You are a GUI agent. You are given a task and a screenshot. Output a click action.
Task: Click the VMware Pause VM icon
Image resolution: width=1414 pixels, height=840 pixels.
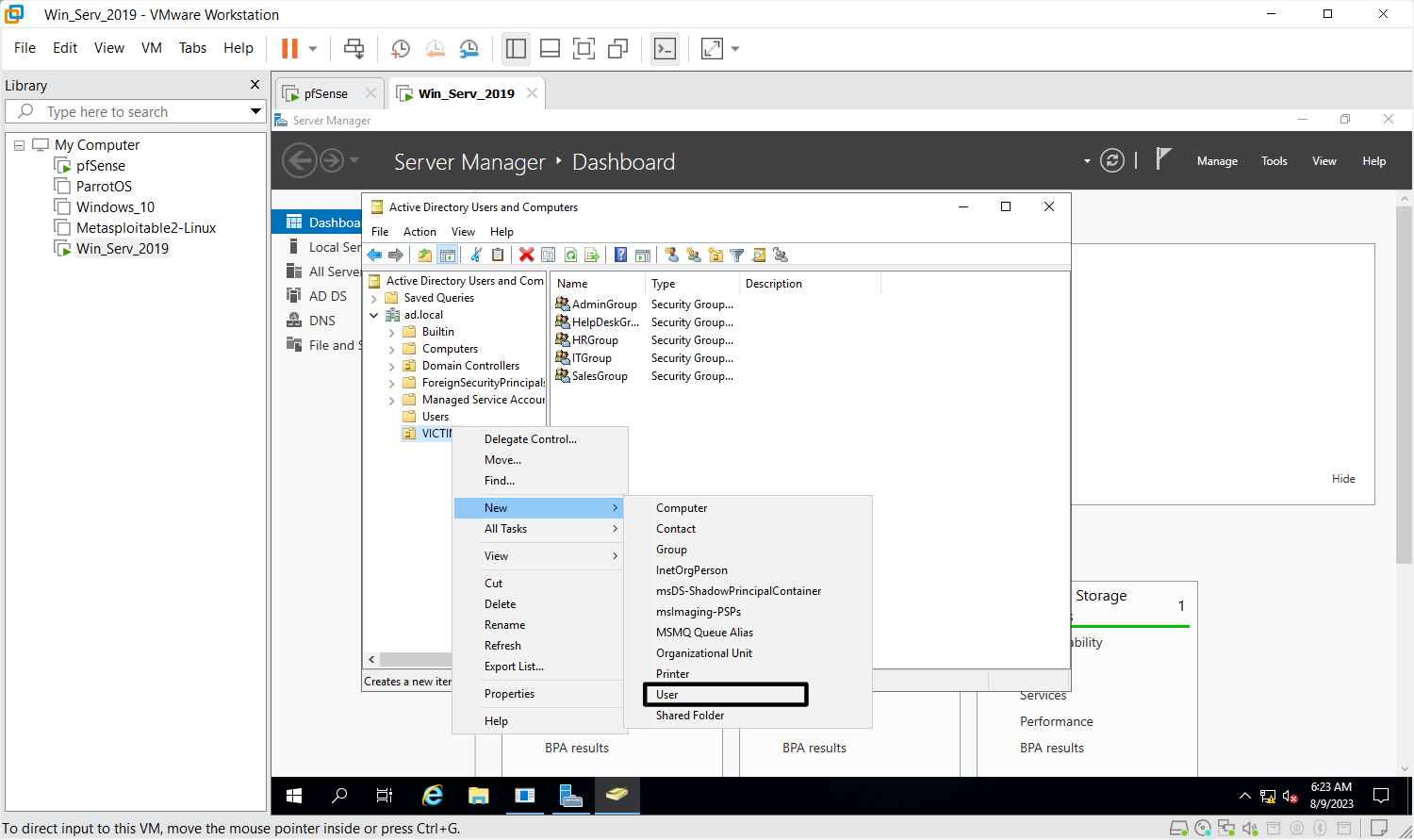pos(290,48)
